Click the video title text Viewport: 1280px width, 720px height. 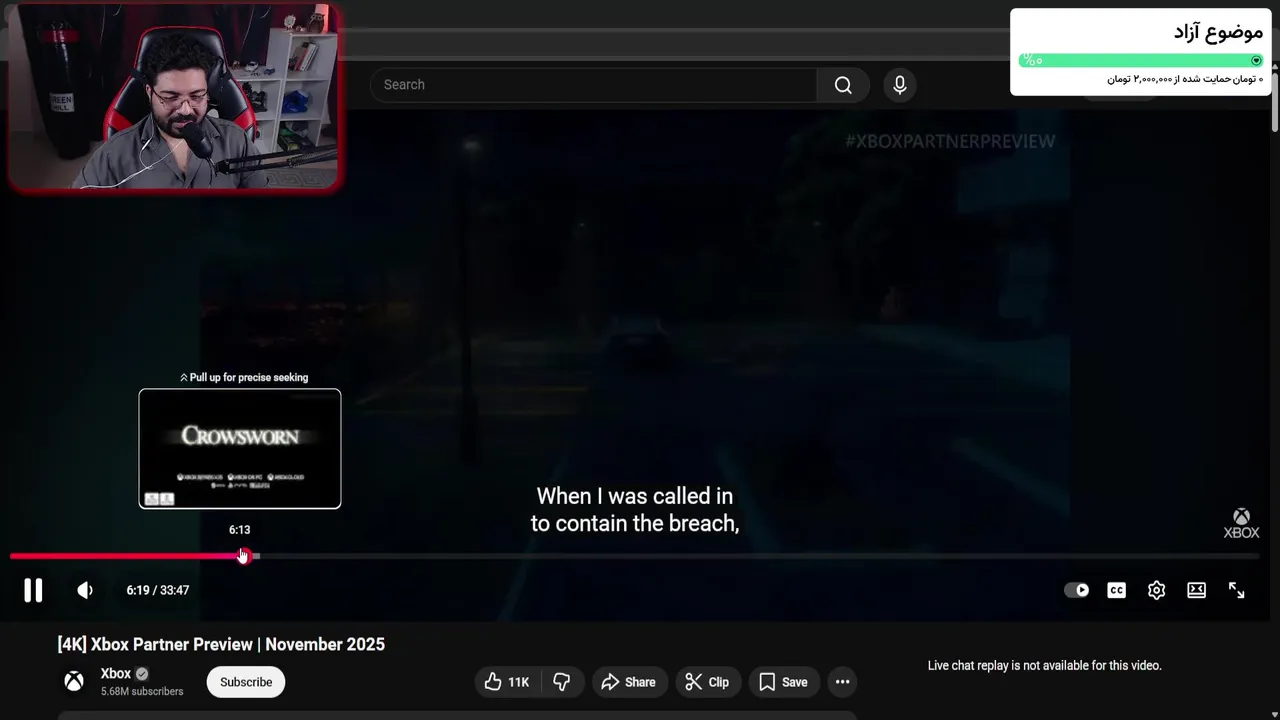pyautogui.click(x=221, y=645)
